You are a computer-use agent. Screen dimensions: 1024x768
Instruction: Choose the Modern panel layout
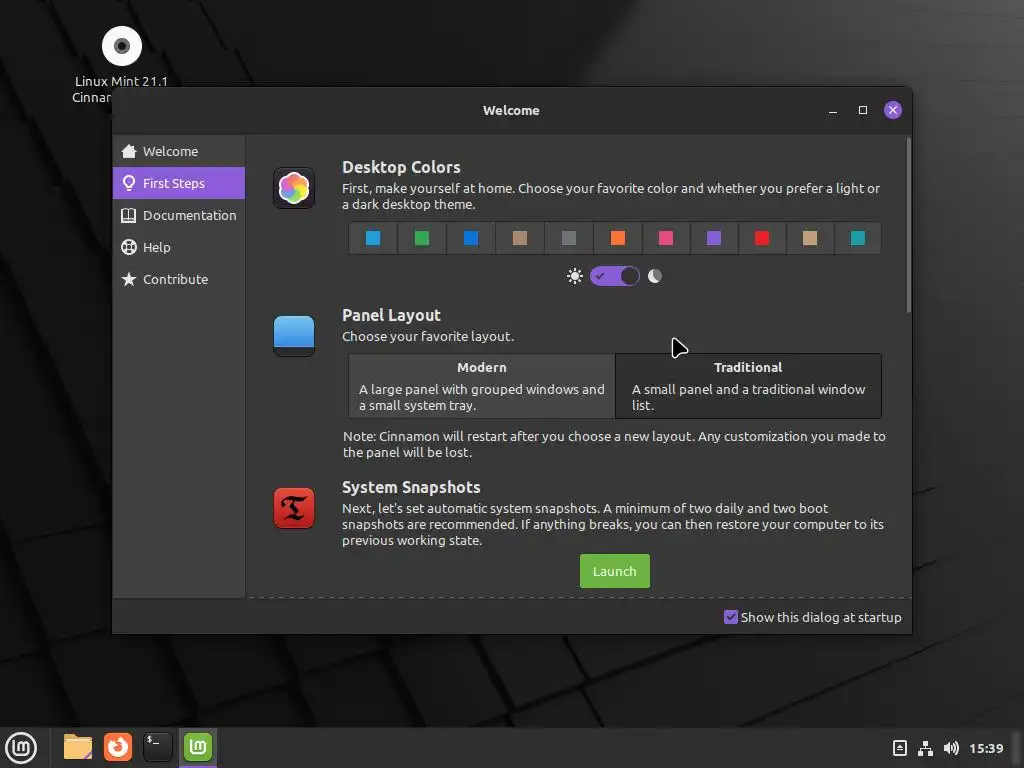click(482, 386)
